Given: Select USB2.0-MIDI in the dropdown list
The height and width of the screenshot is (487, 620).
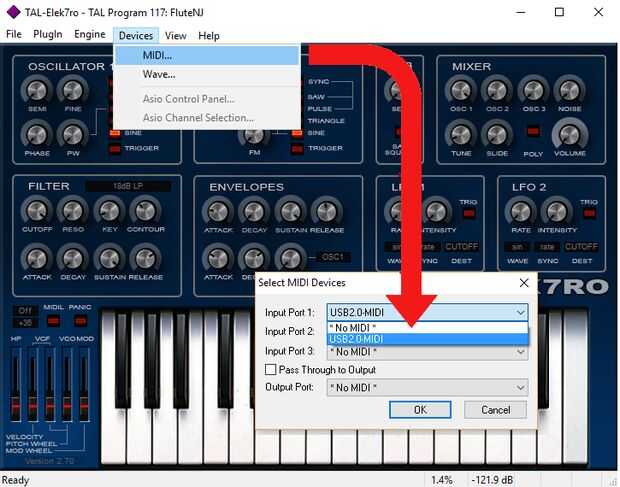Looking at the screenshot, I should pos(427,339).
